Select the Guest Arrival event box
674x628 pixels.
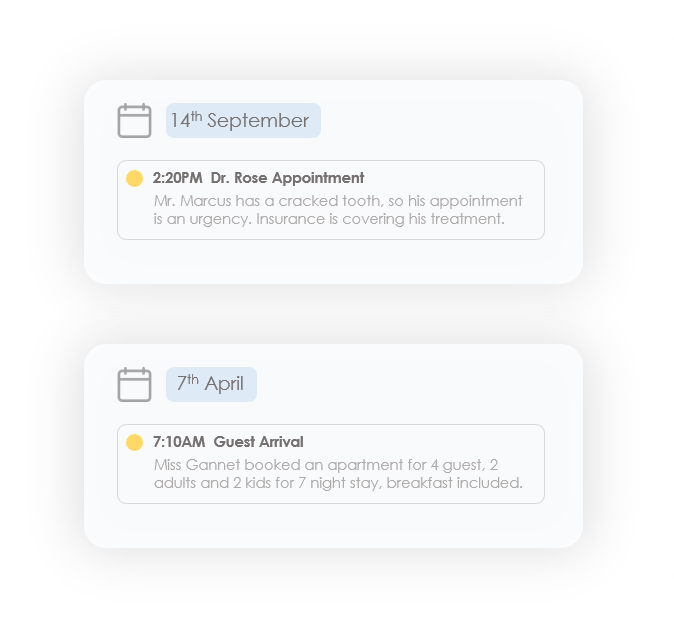click(x=331, y=464)
